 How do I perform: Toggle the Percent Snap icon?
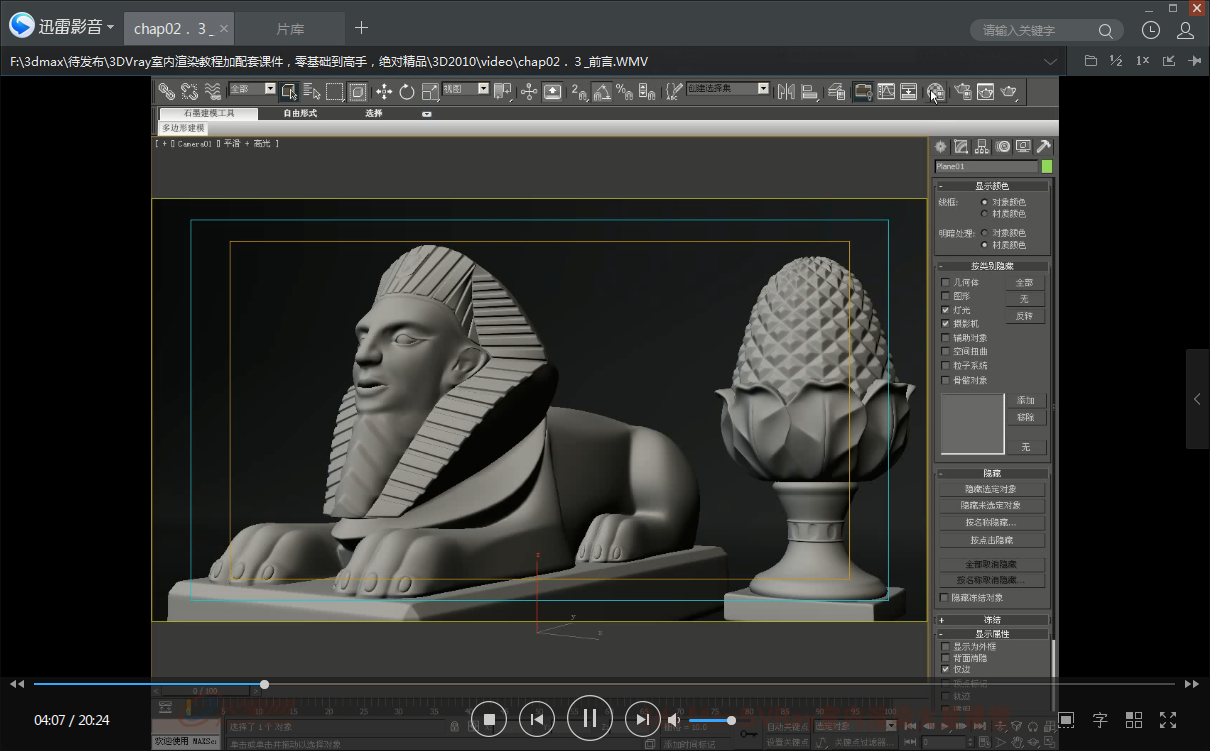pyautogui.click(x=624, y=92)
